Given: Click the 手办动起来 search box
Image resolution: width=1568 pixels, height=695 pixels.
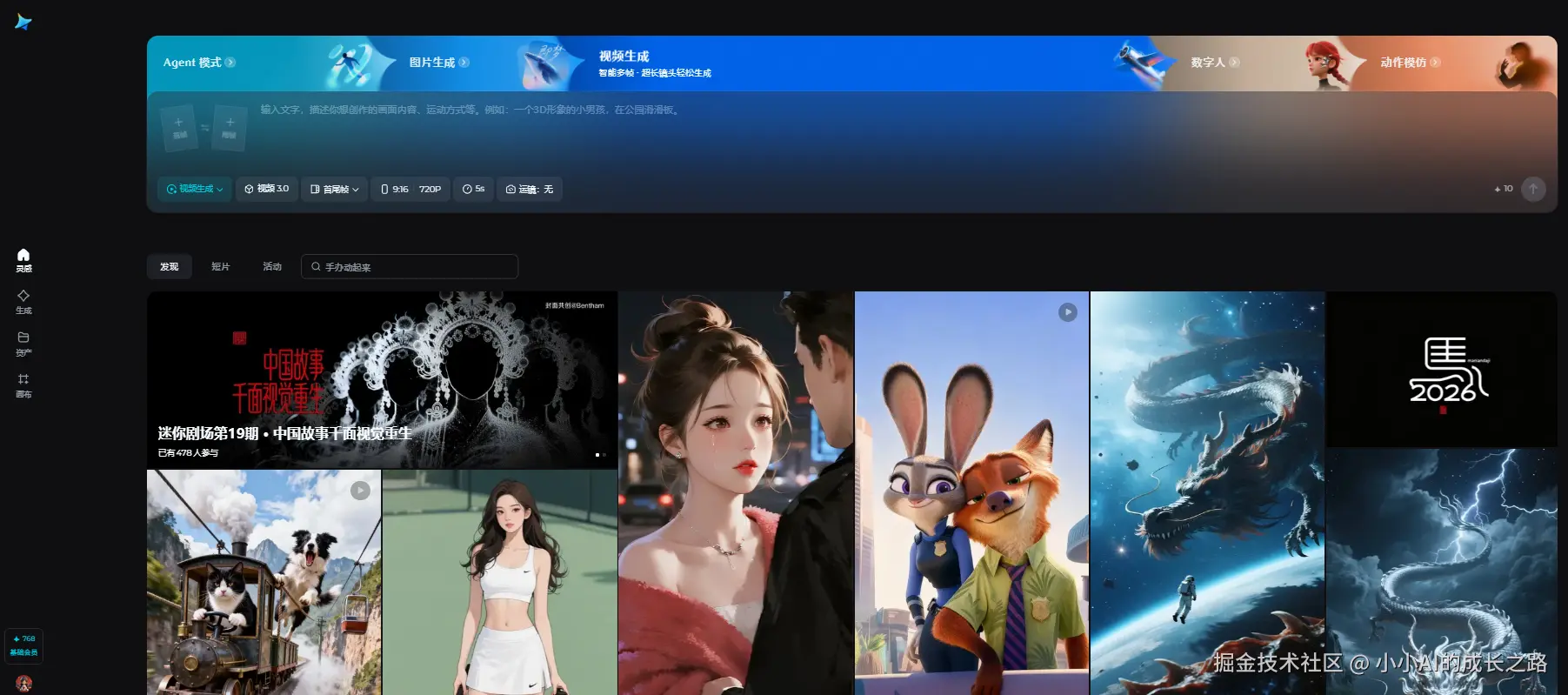Looking at the screenshot, I should point(410,267).
